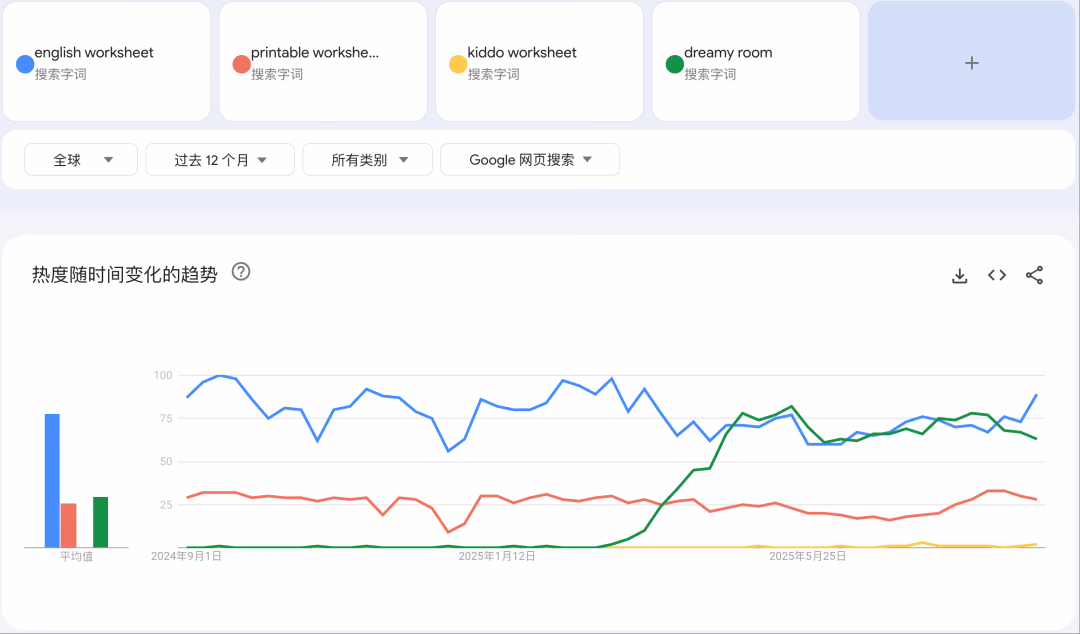Click the 75 y-axis value label

165,418
